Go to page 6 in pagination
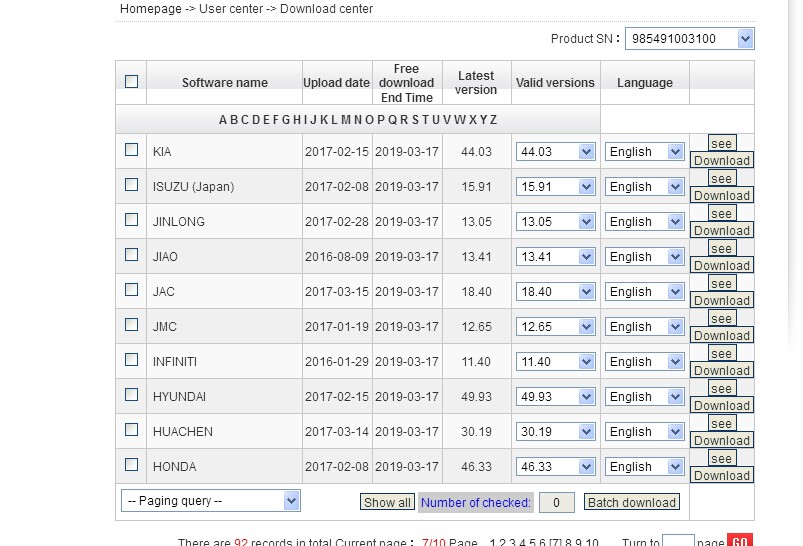Image resolution: width=803 pixels, height=546 pixels. pyautogui.click(x=542, y=542)
